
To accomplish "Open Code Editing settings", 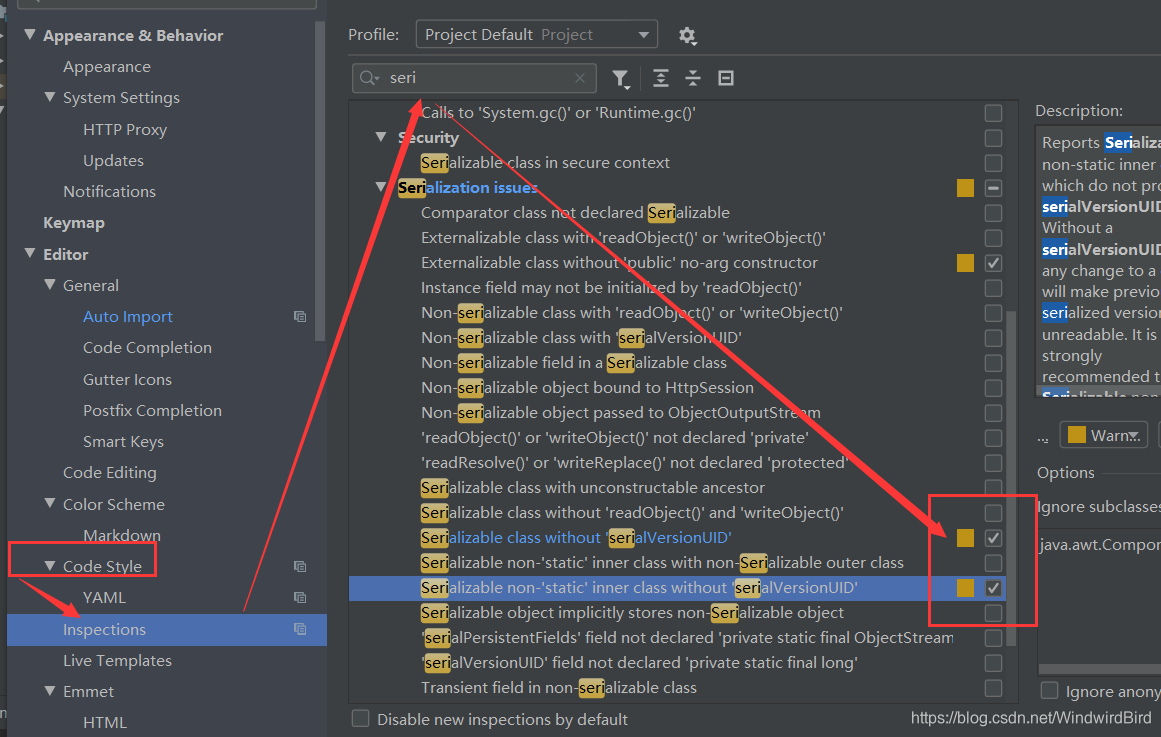I will (x=110, y=473).
